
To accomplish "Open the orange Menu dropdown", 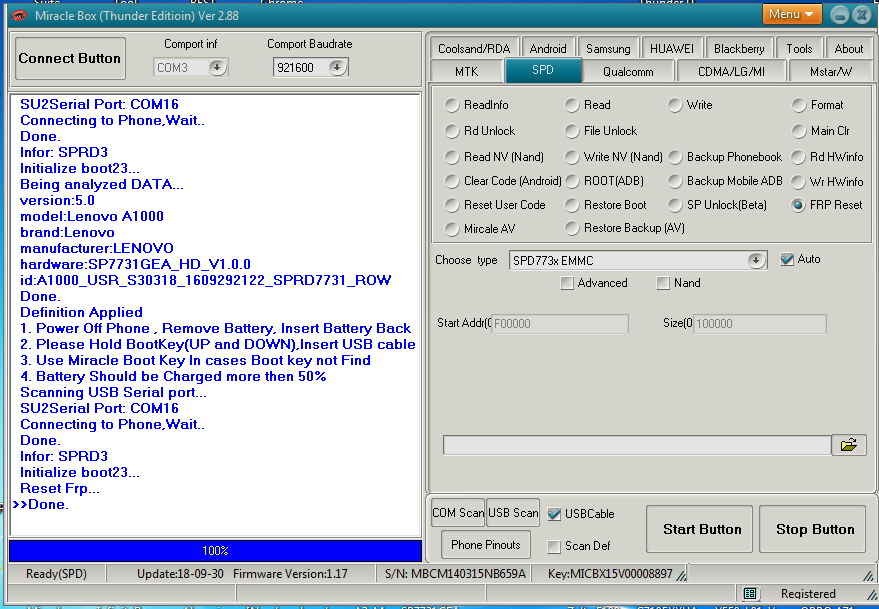I will (792, 14).
